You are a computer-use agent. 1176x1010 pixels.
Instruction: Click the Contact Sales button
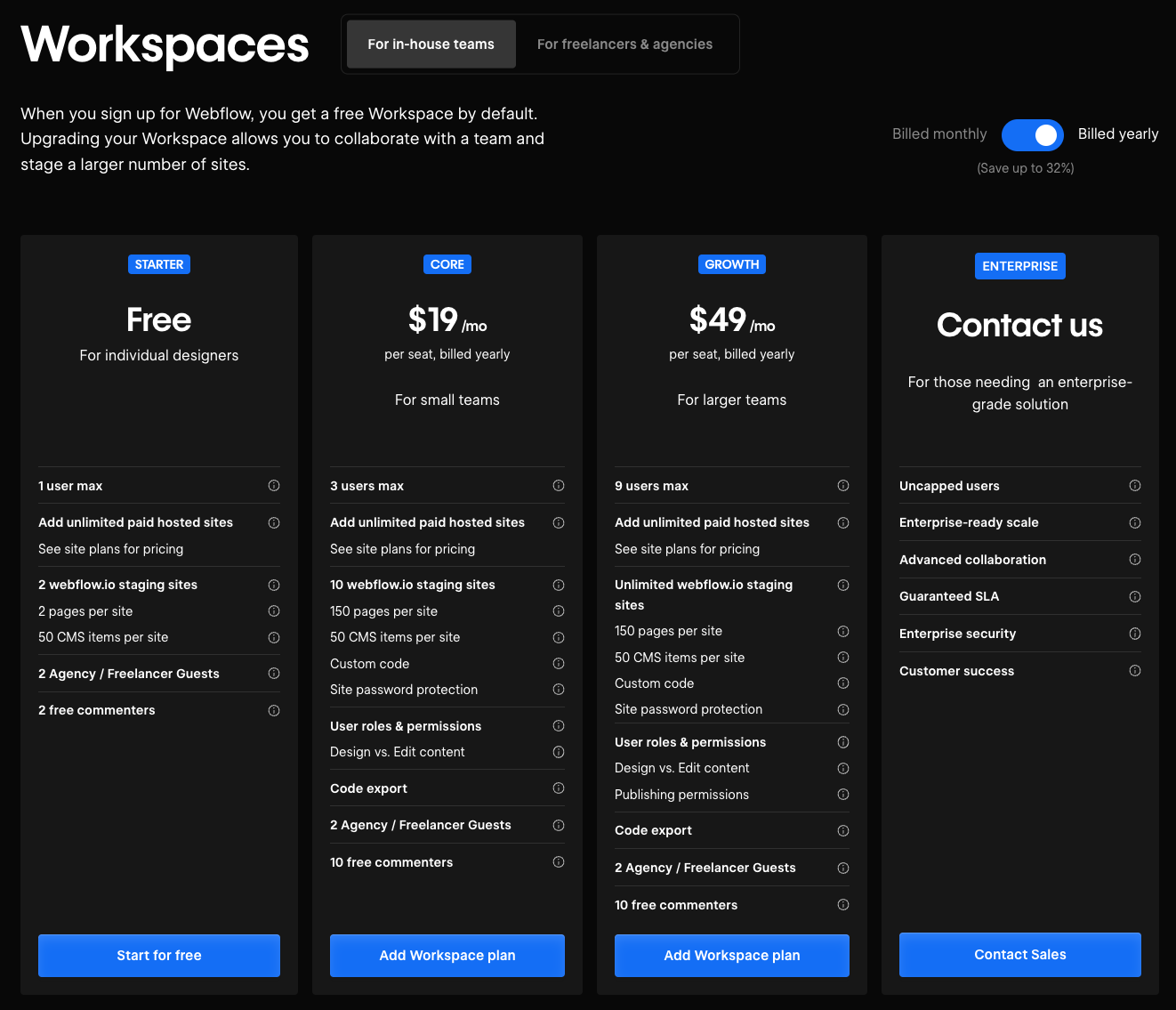[1020, 955]
